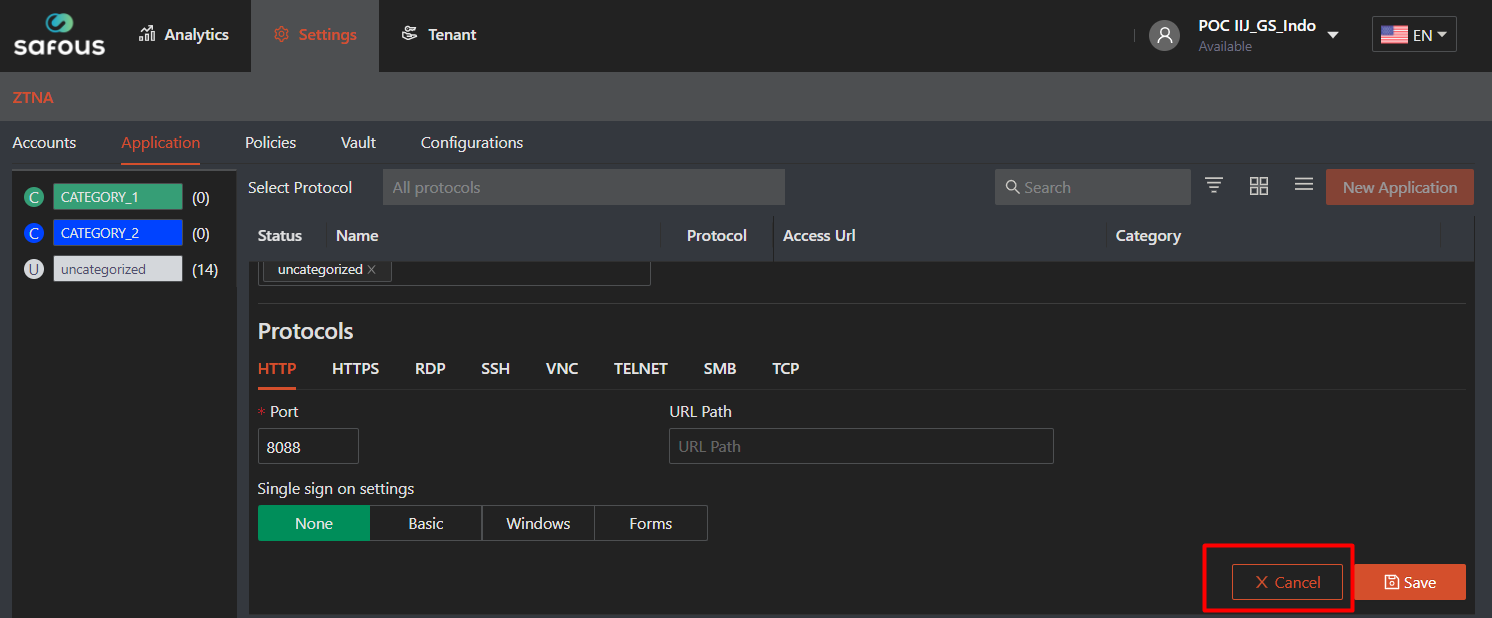Select Windows single sign on option

coord(538,523)
